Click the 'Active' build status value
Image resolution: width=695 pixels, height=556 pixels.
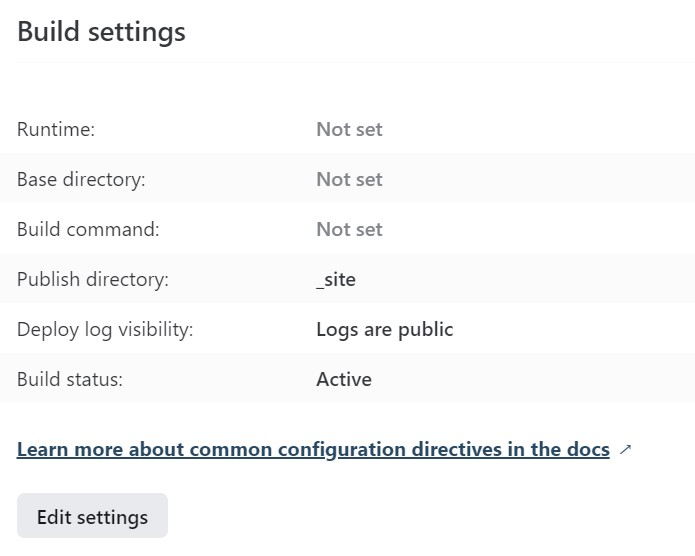344,380
